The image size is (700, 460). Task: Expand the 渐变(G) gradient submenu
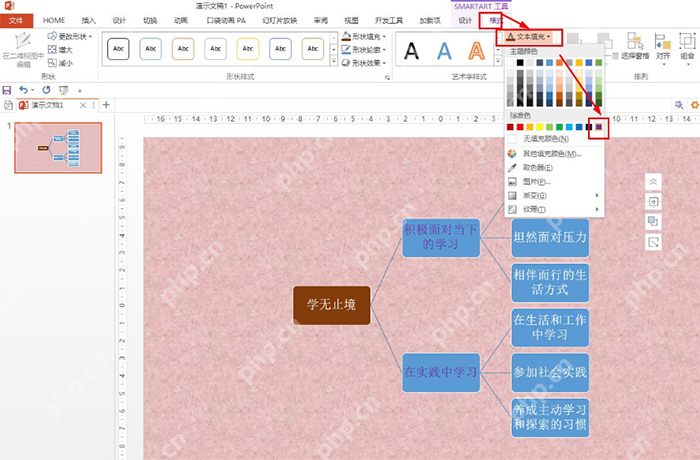click(x=556, y=196)
